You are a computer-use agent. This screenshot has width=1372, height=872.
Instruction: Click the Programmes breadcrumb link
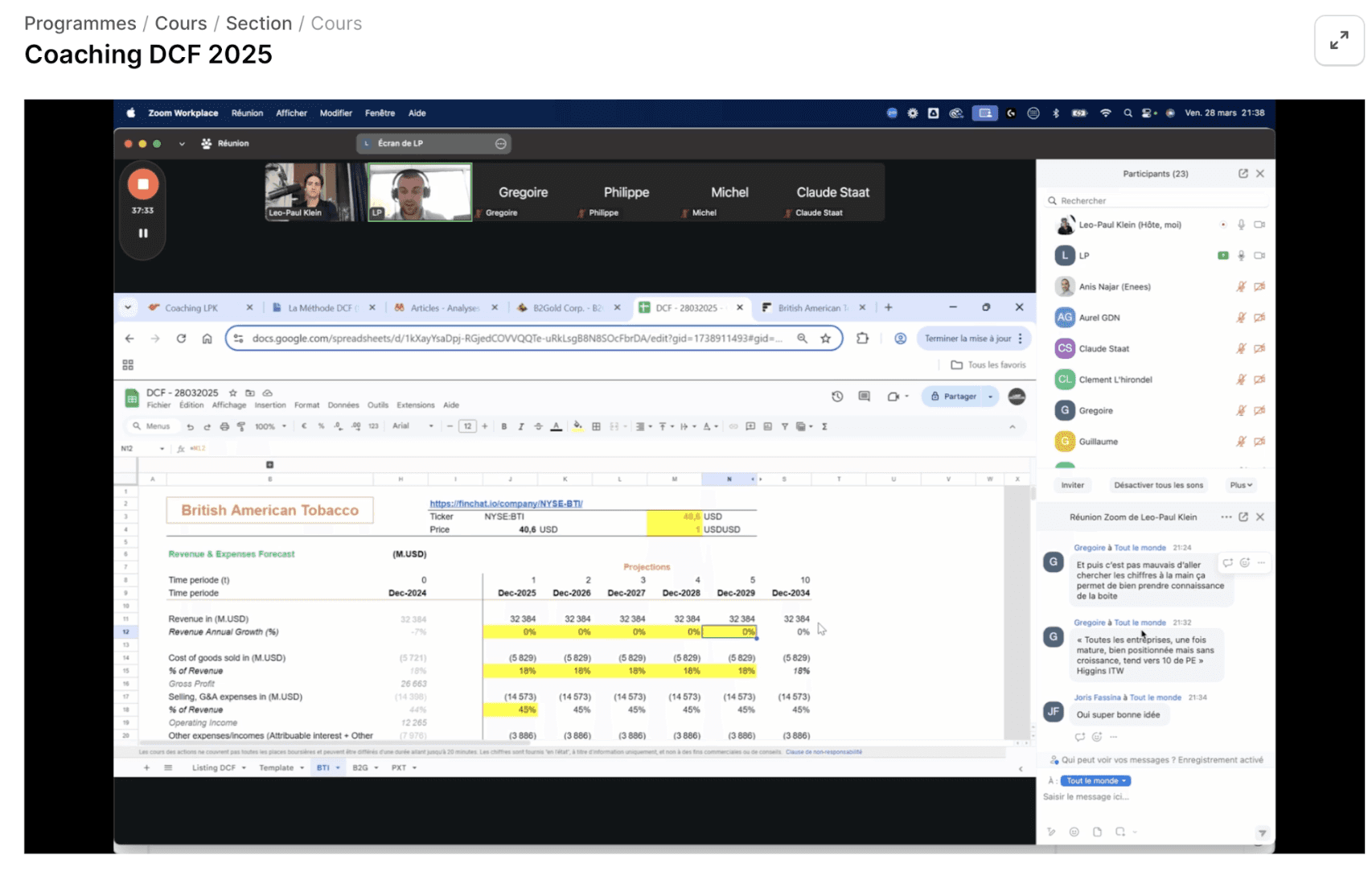(x=80, y=23)
